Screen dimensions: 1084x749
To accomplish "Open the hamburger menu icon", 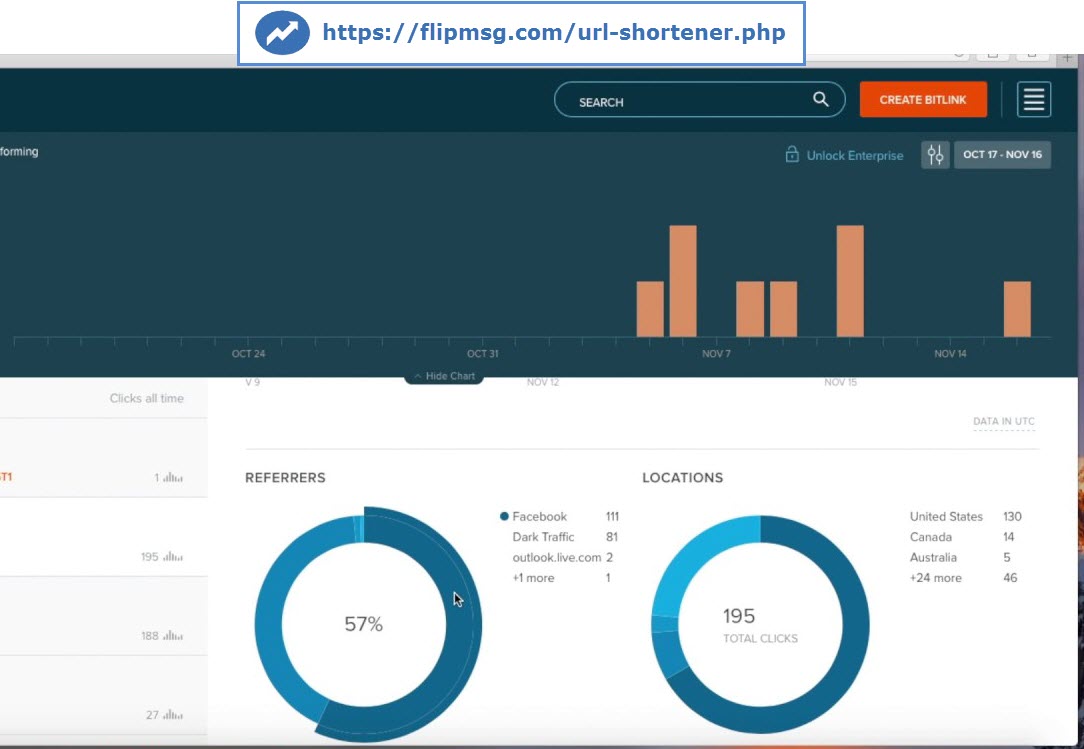I will click(x=1034, y=100).
